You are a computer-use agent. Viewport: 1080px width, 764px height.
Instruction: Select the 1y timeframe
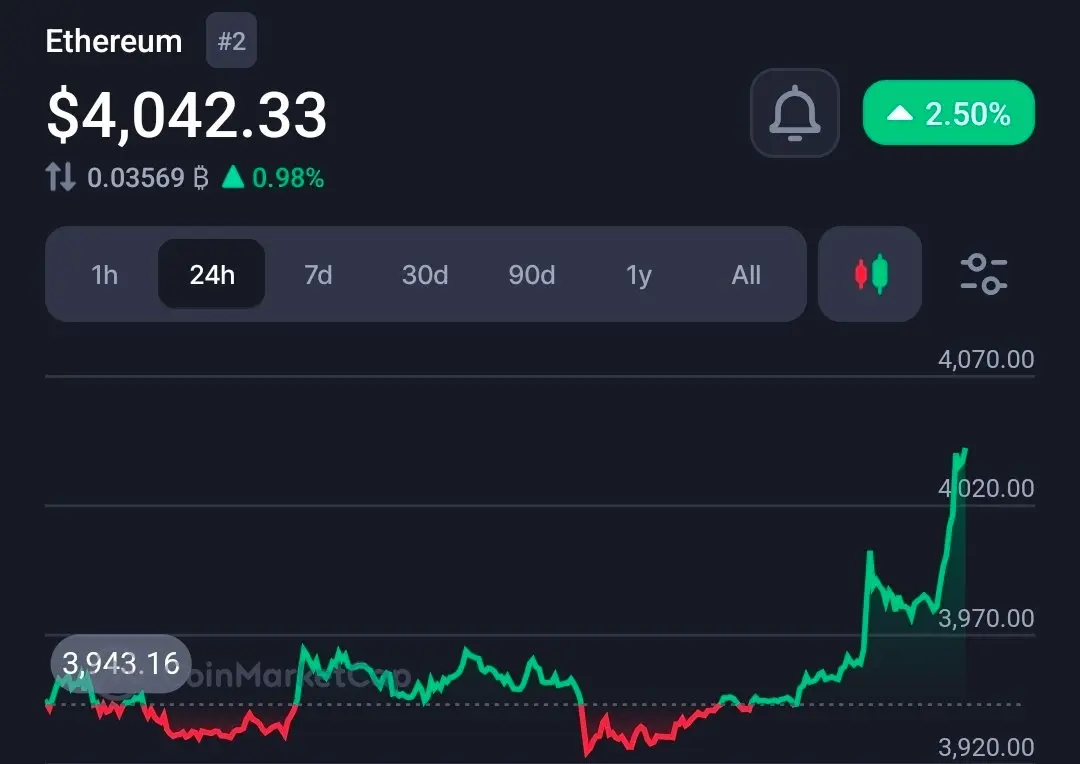[638, 275]
